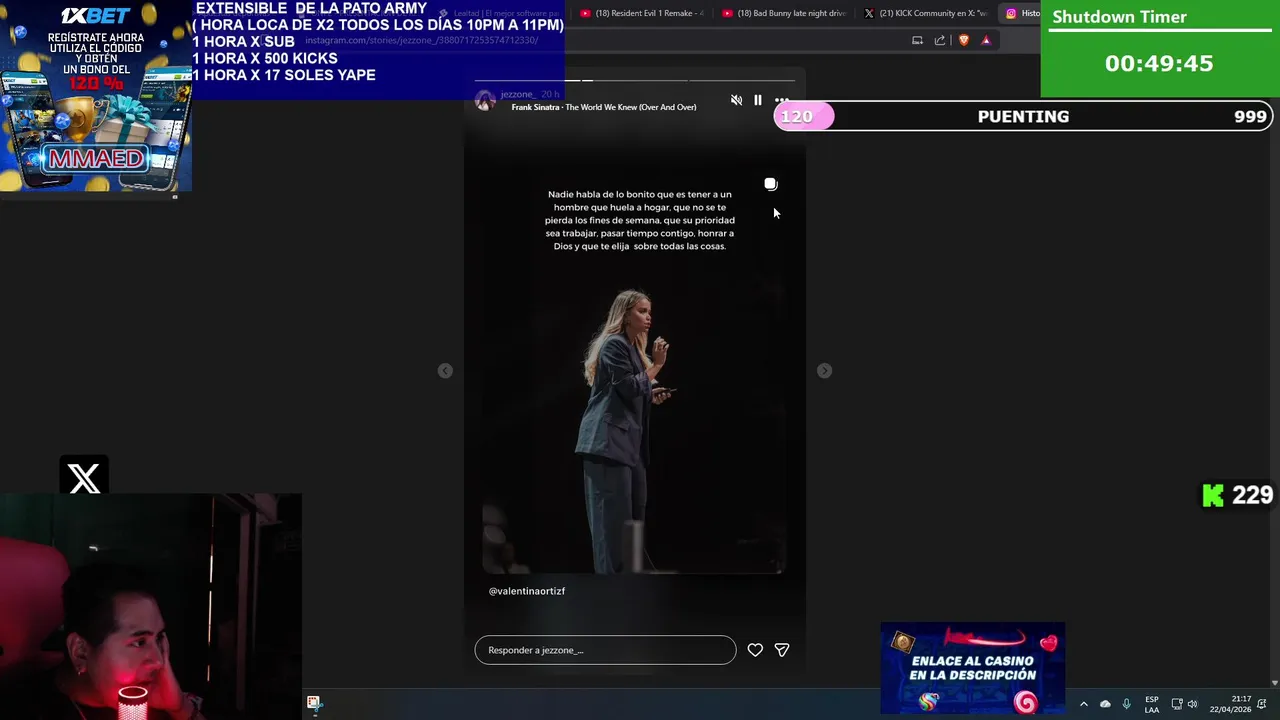Screen dimensions: 1280x720
Task: Go to the previous story arrow
Action: coord(445,371)
